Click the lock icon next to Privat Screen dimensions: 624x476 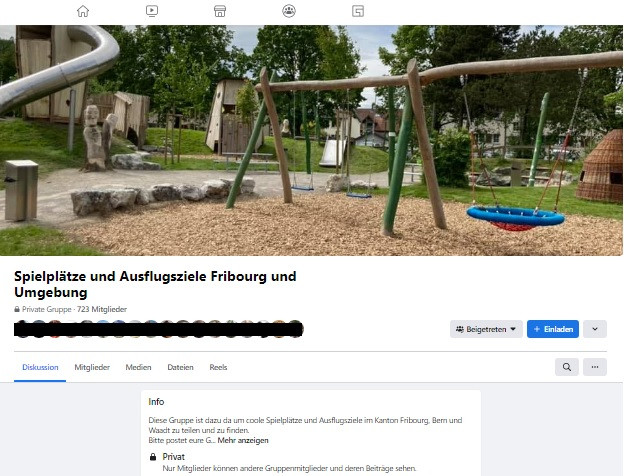click(153, 456)
